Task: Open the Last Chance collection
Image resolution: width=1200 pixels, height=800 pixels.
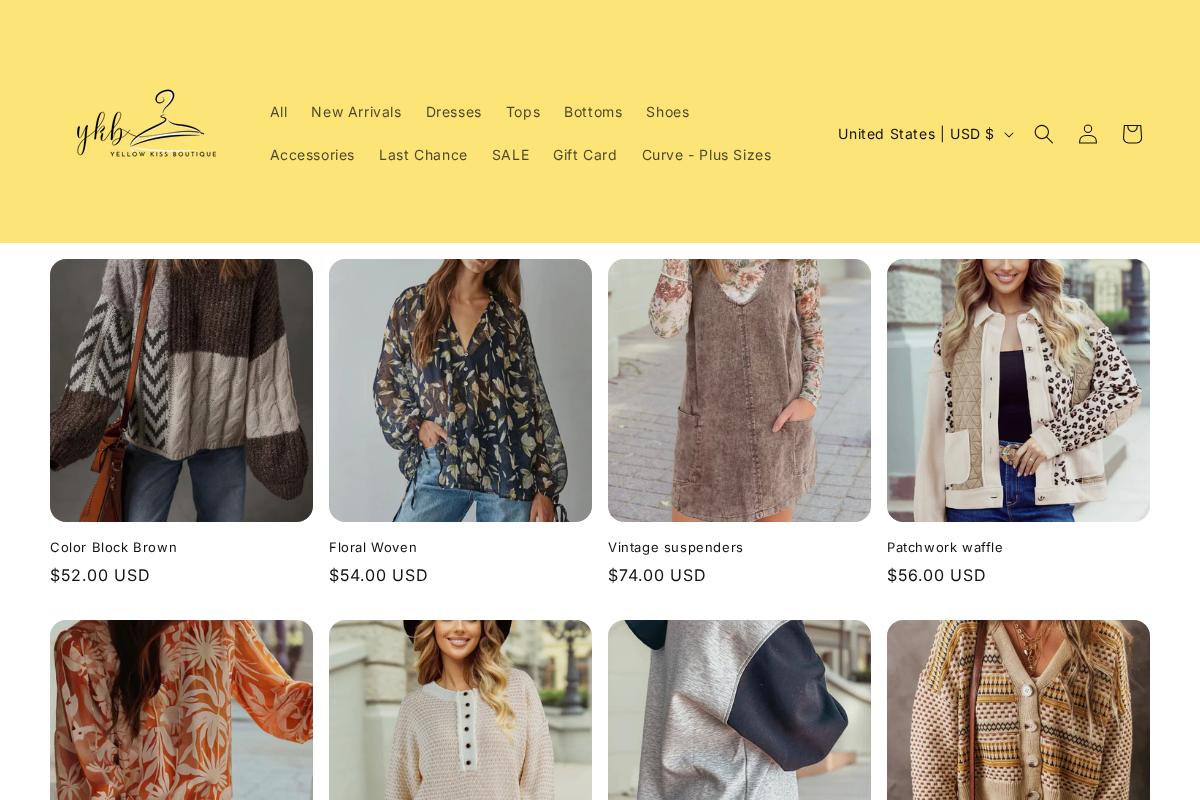Action: pos(423,154)
